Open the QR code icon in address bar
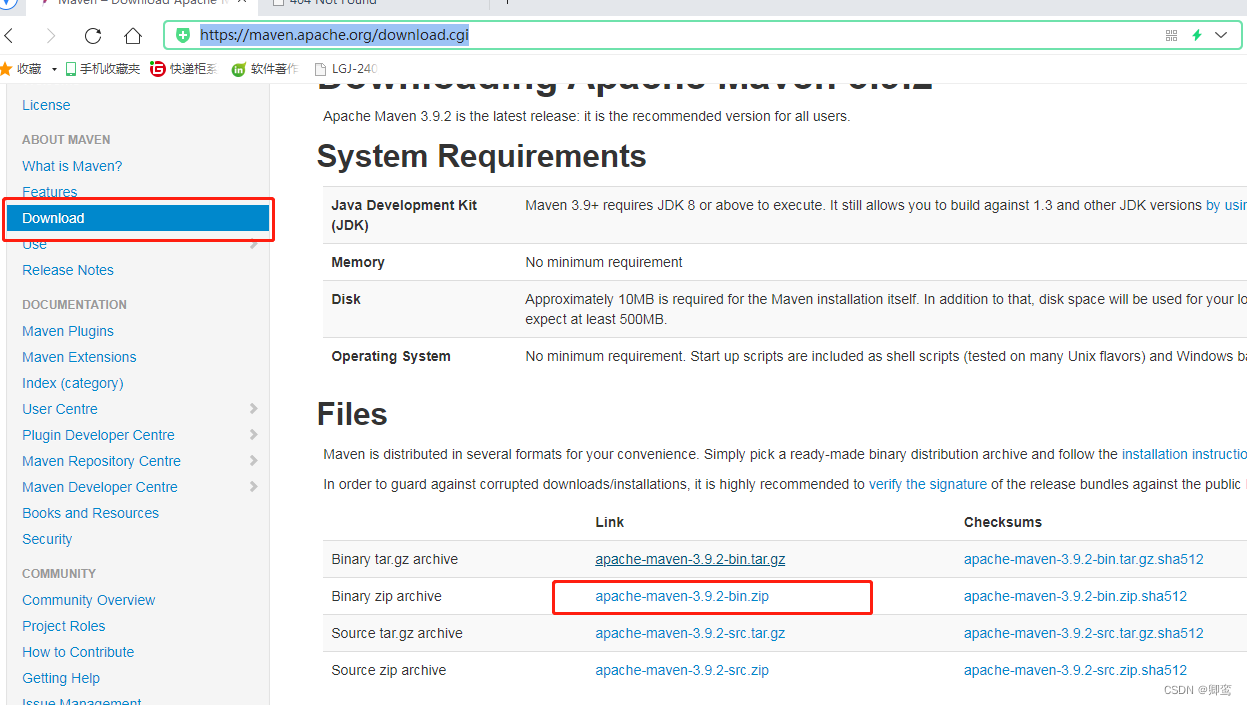Viewport: 1247px width, 705px height. [x=1170, y=35]
